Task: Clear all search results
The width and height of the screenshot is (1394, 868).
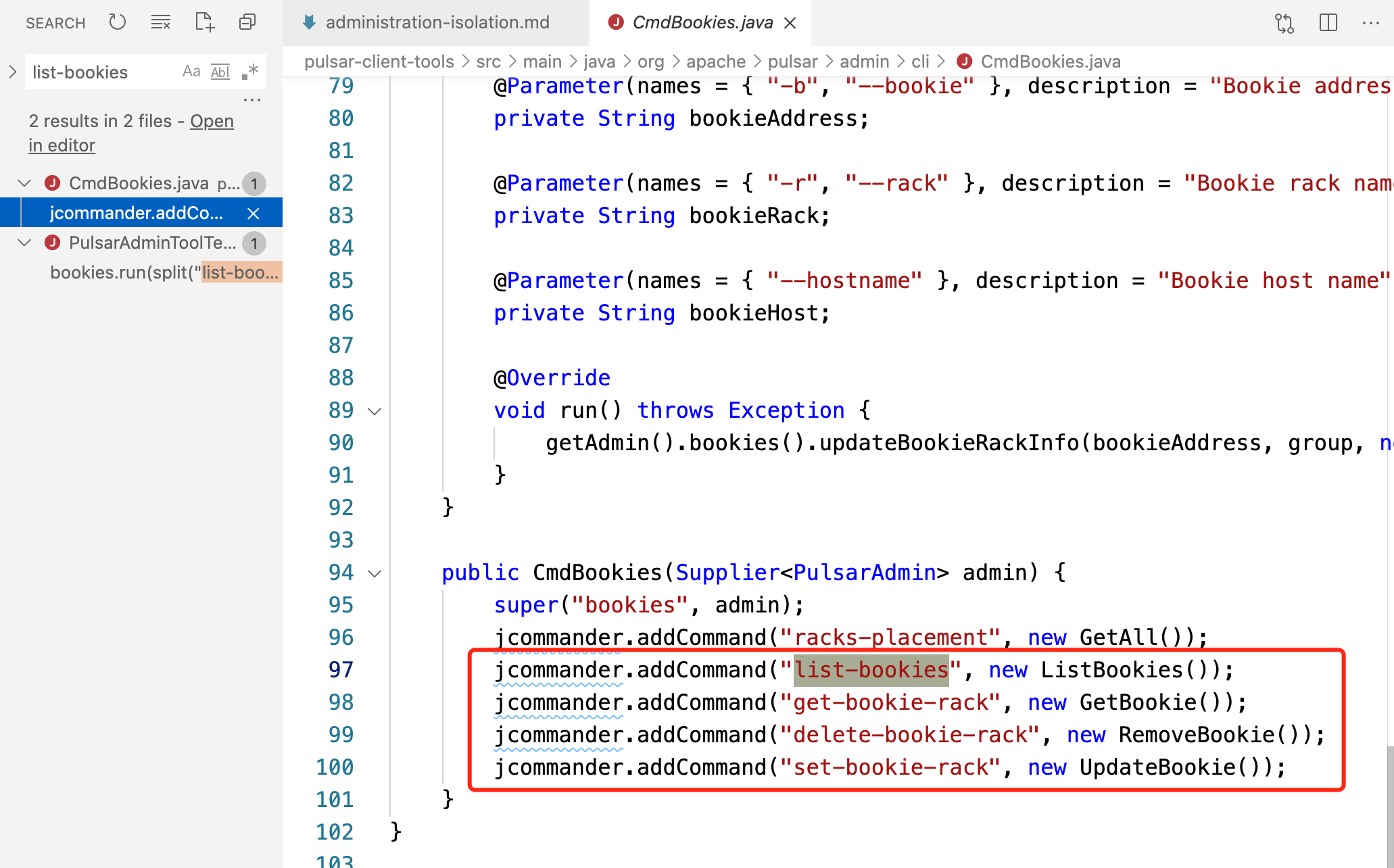Action: tap(160, 22)
